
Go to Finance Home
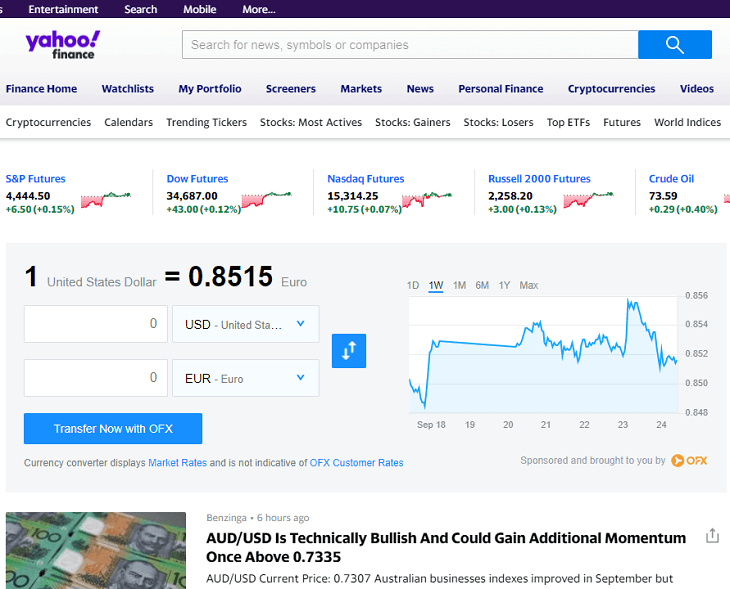[41, 88]
